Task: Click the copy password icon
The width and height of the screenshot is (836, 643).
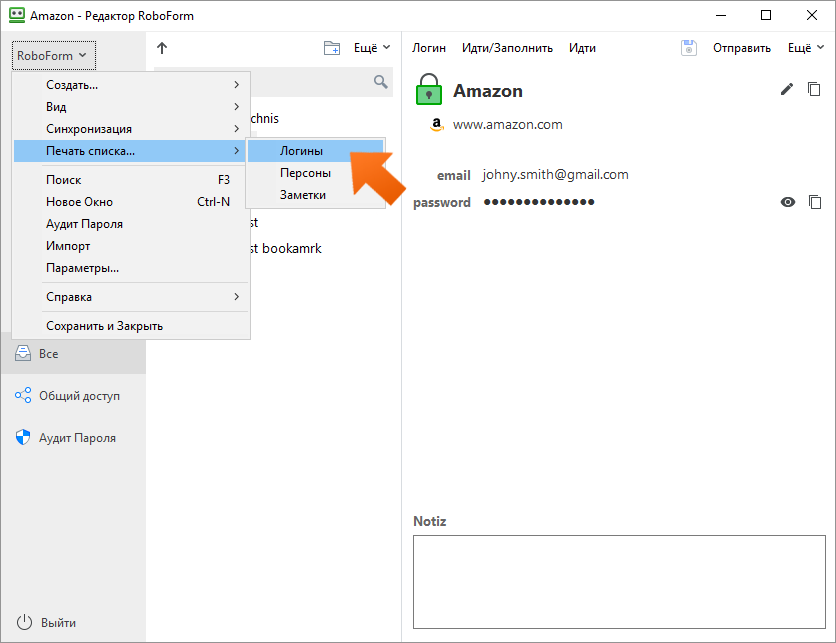Action: [815, 202]
